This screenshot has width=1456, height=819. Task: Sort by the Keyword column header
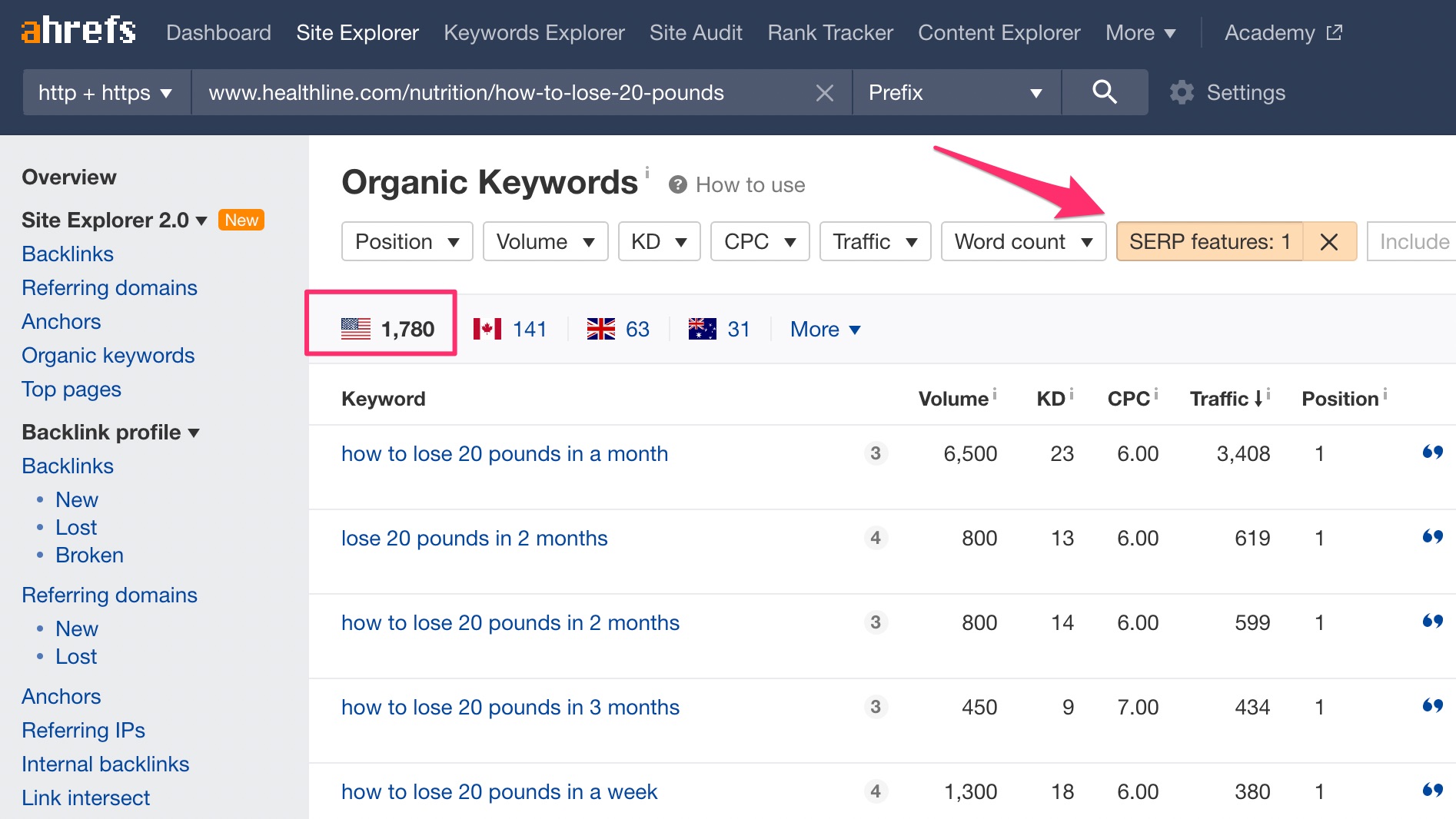point(384,398)
